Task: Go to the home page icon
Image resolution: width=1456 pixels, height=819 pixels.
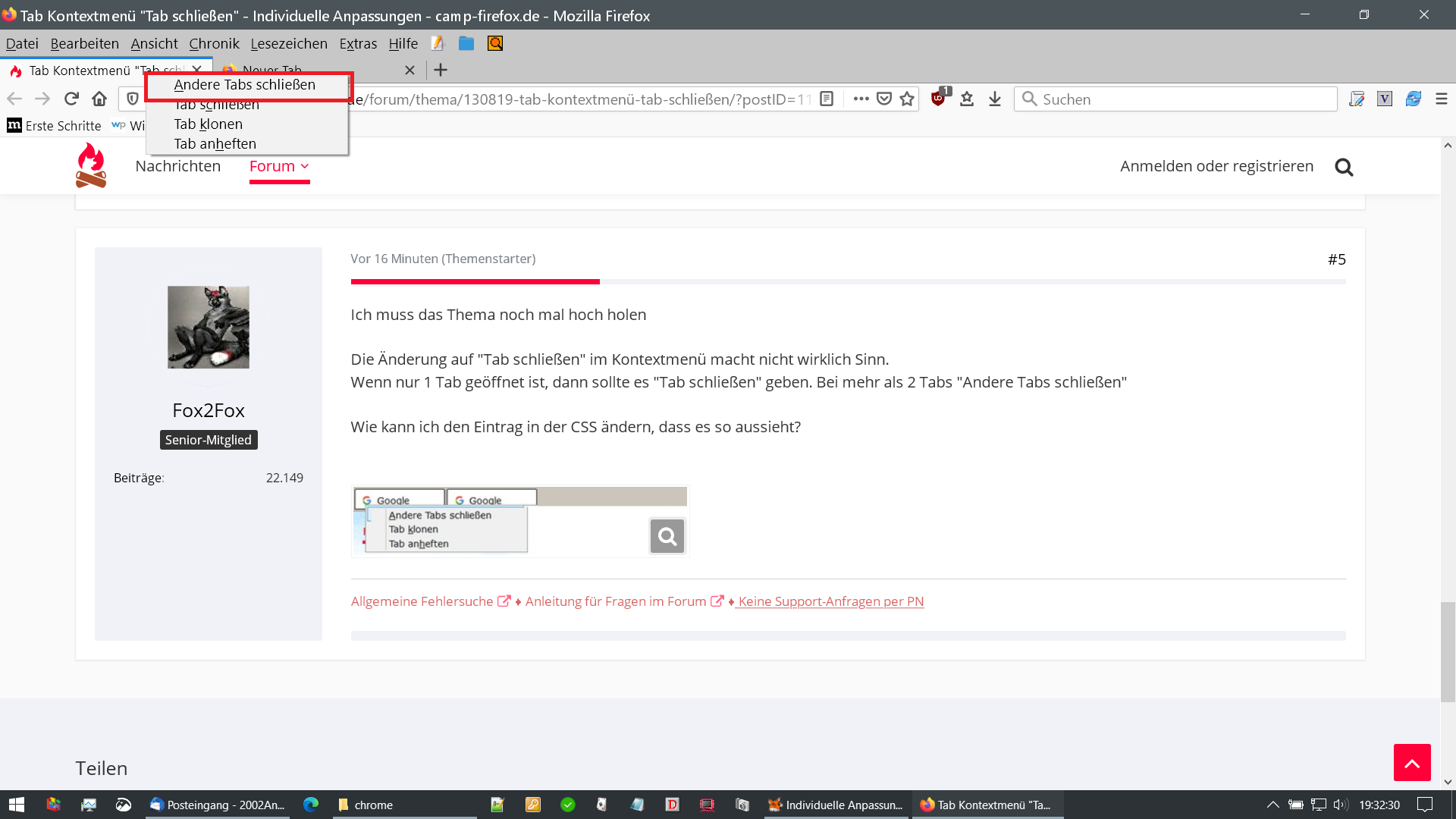Action: tap(99, 99)
